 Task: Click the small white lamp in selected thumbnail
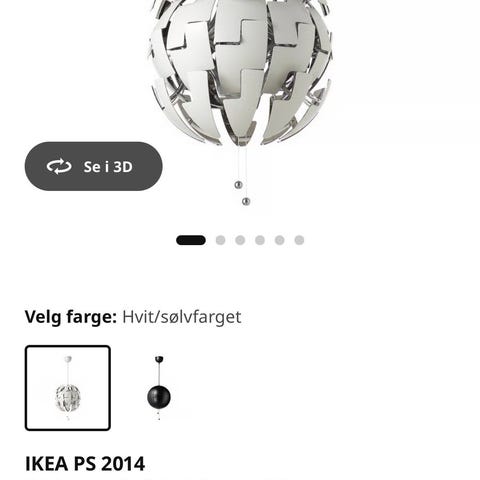coord(68,397)
